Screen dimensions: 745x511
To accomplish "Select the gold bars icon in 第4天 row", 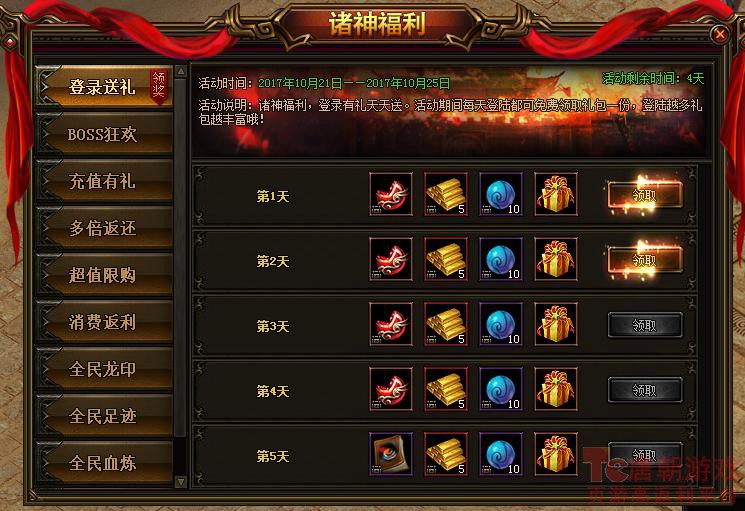I will click(x=446, y=389).
